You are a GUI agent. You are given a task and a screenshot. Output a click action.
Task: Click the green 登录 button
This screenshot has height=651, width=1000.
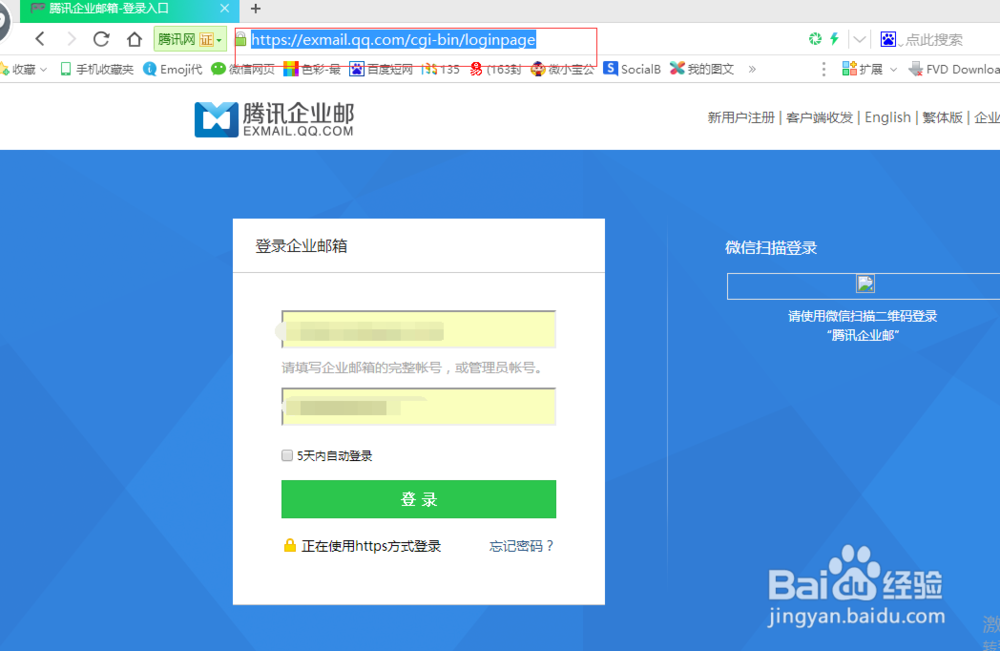click(x=418, y=499)
